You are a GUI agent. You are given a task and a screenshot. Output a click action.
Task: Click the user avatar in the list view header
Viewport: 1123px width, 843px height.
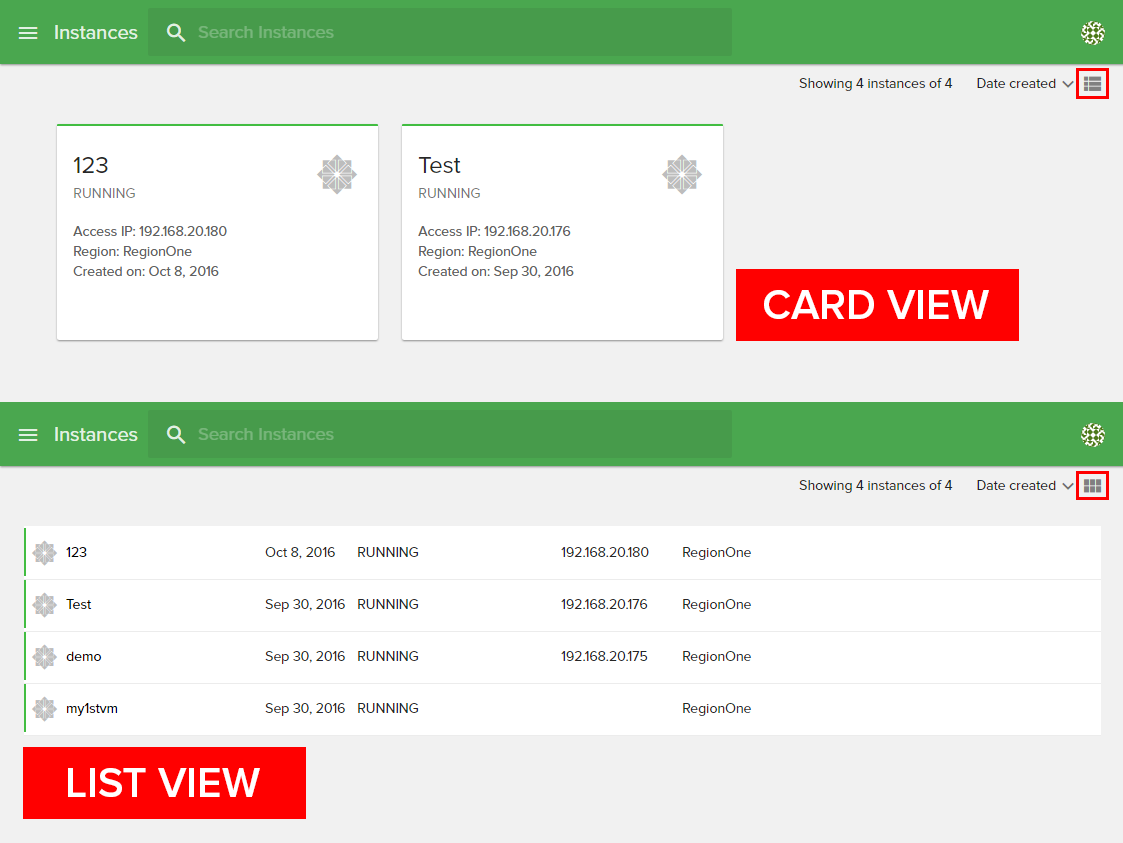tap(1092, 435)
